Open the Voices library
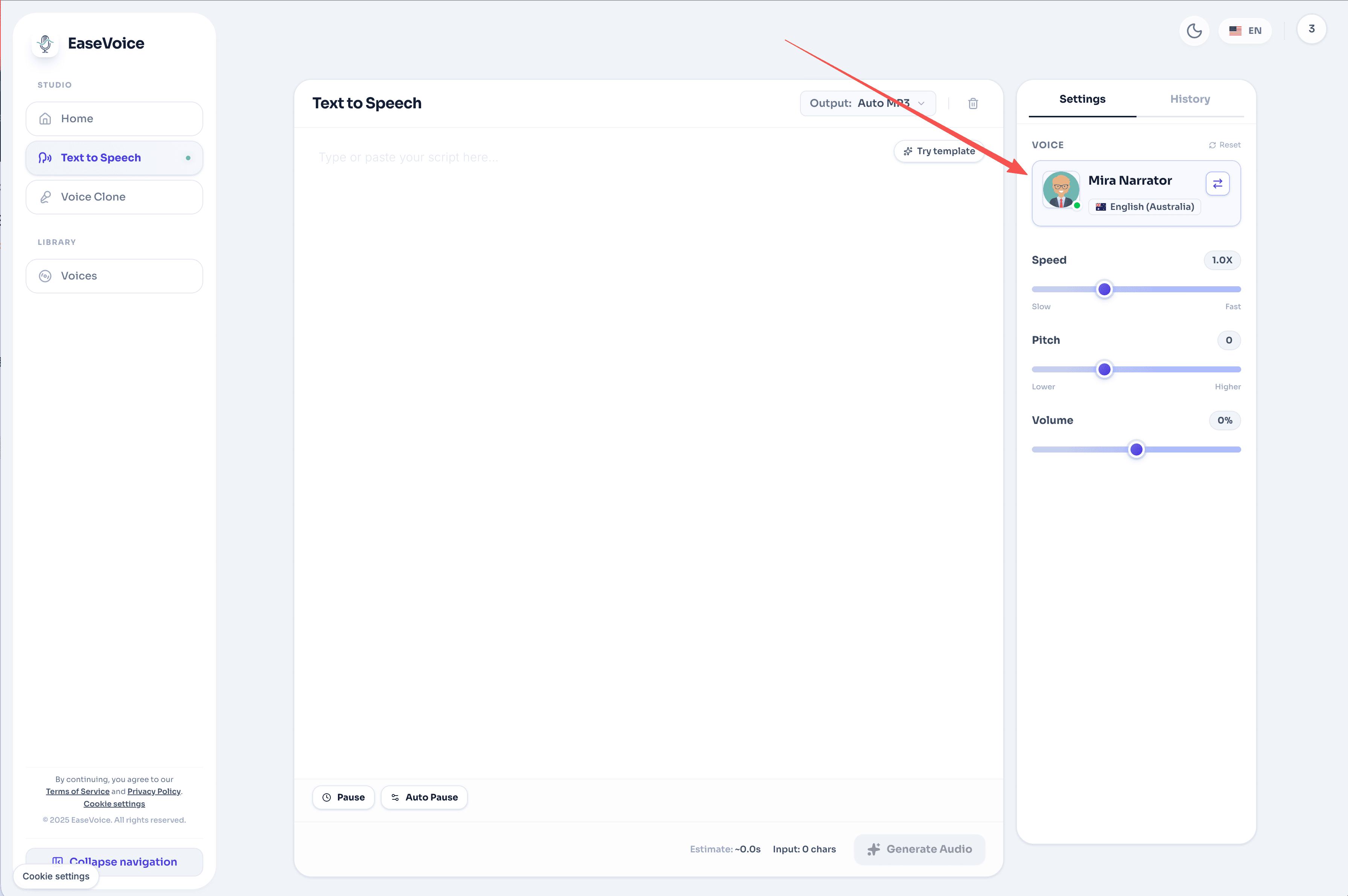Viewport: 1348px width, 896px height. point(114,276)
